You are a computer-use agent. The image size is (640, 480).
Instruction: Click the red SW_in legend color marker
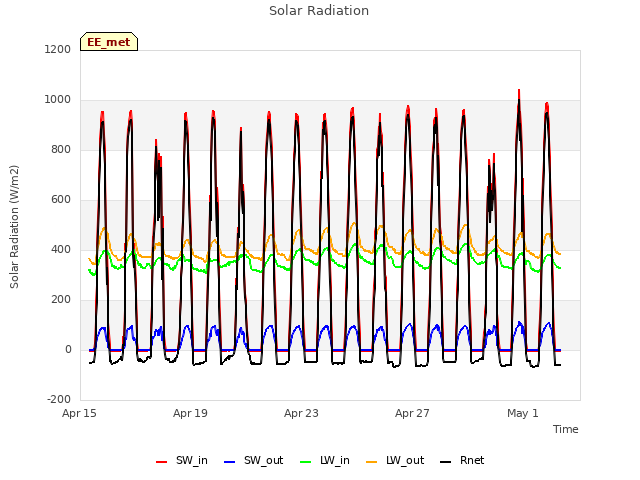tap(162, 462)
